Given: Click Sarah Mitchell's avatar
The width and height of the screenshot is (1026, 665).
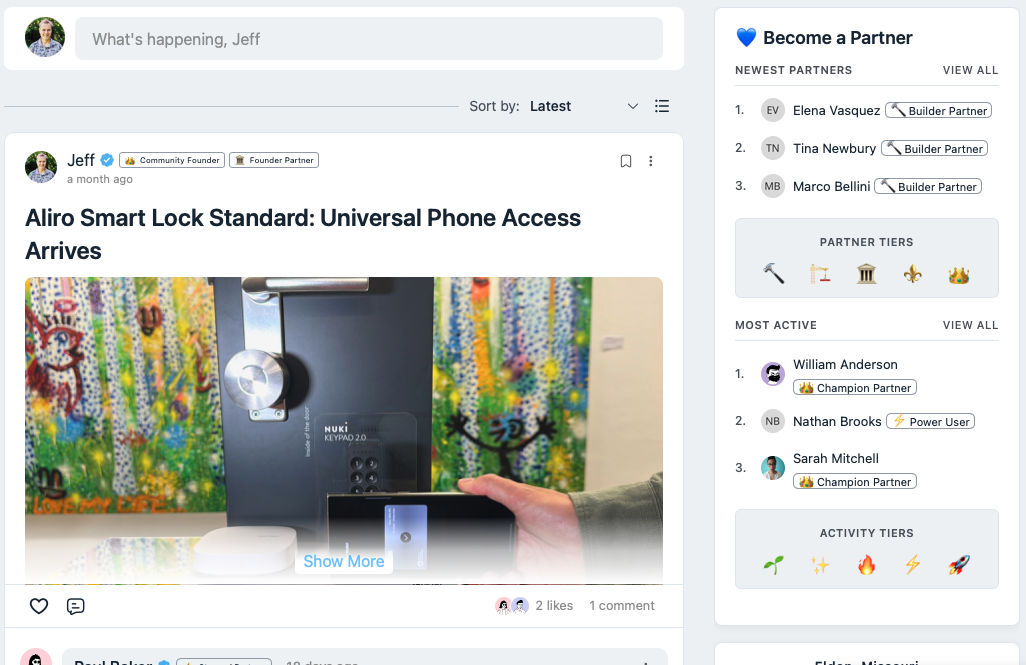Looking at the screenshot, I should coord(773,468).
